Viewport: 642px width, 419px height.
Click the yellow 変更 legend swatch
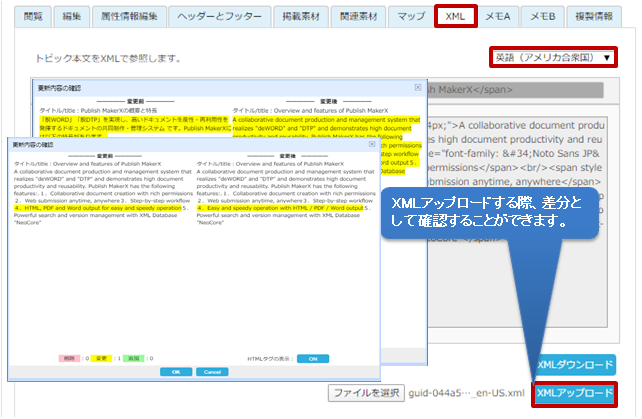pos(101,358)
